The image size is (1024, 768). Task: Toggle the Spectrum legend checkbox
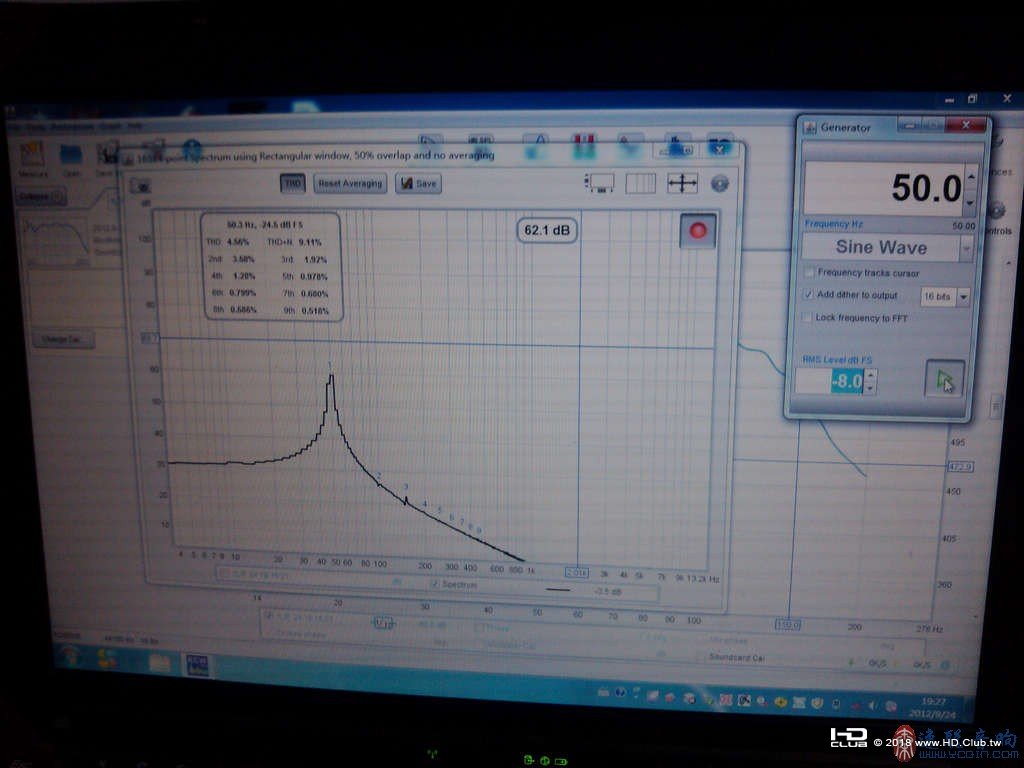point(435,584)
